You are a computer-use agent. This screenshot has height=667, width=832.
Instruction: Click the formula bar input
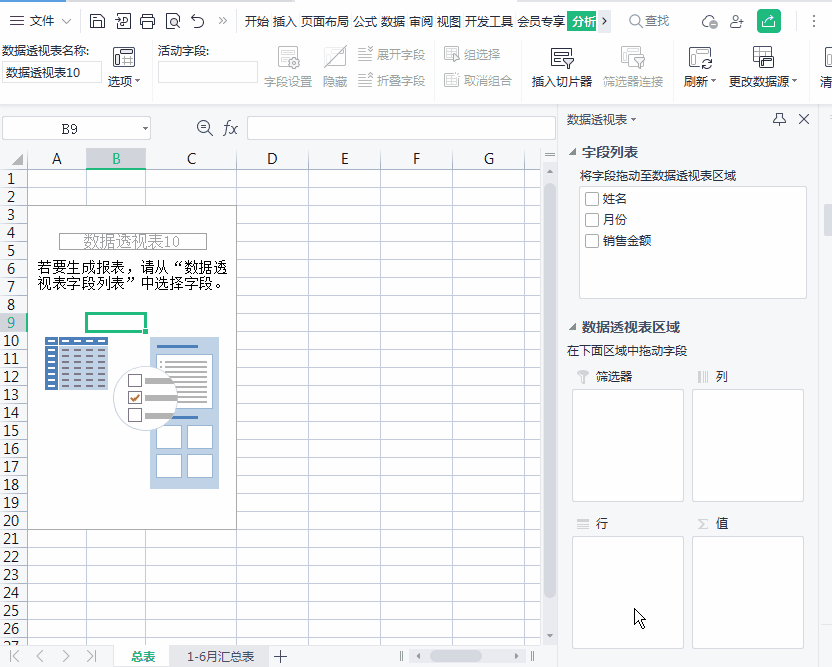401,128
